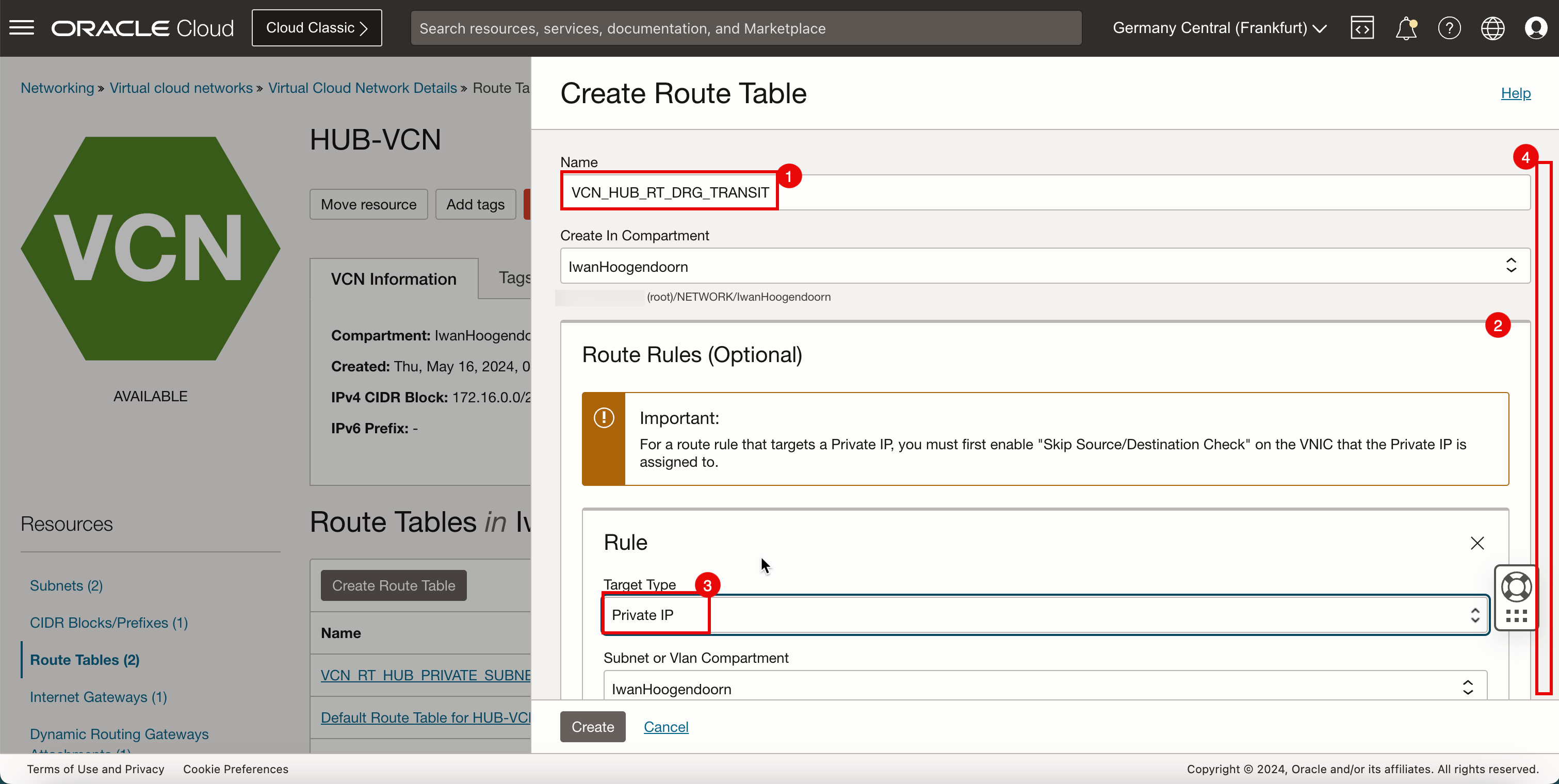Click the globe/language selector icon

point(1493,28)
